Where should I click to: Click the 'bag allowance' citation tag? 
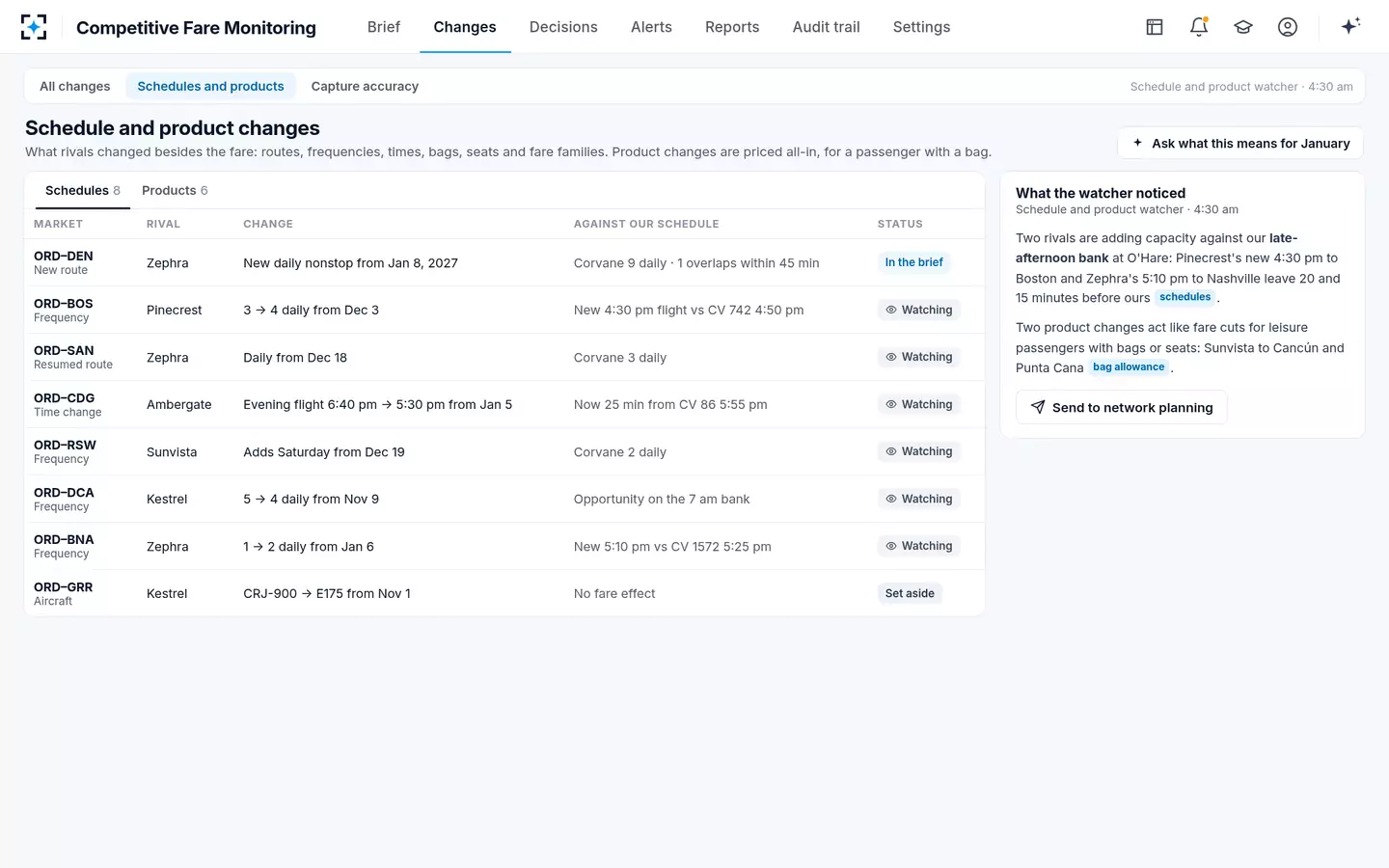coord(1129,367)
